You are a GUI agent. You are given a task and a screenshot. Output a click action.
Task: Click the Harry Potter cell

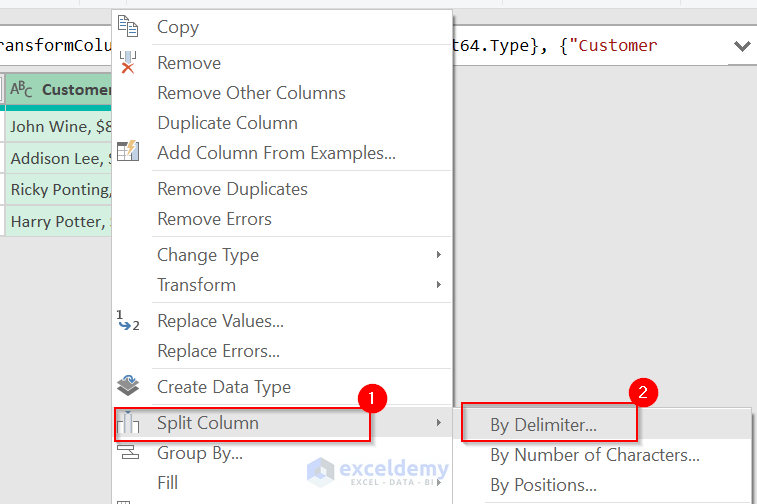tap(58, 221)
